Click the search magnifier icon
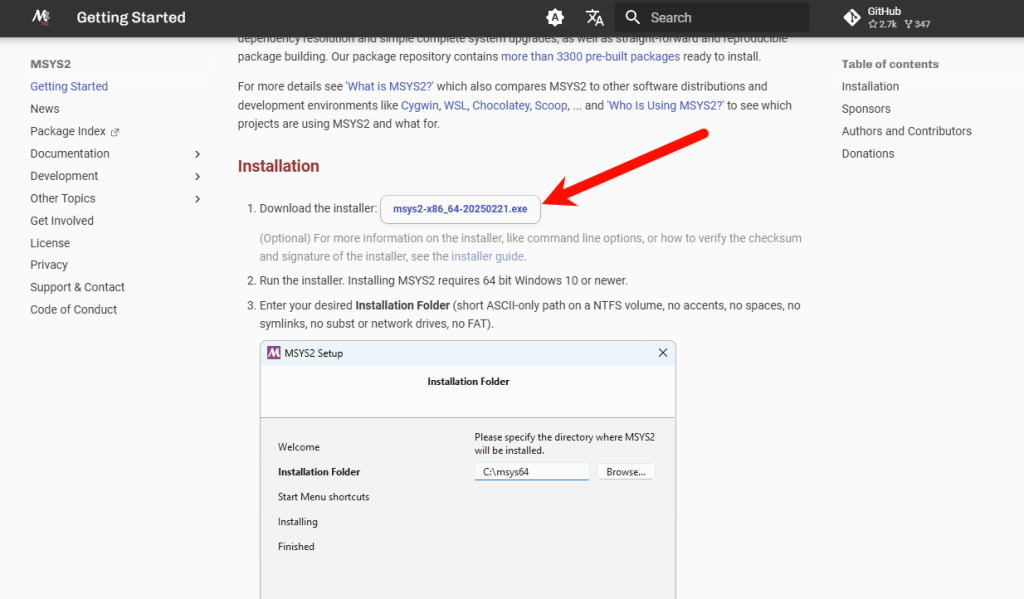This screenshot has height=599, width=1024. [632, 18]
